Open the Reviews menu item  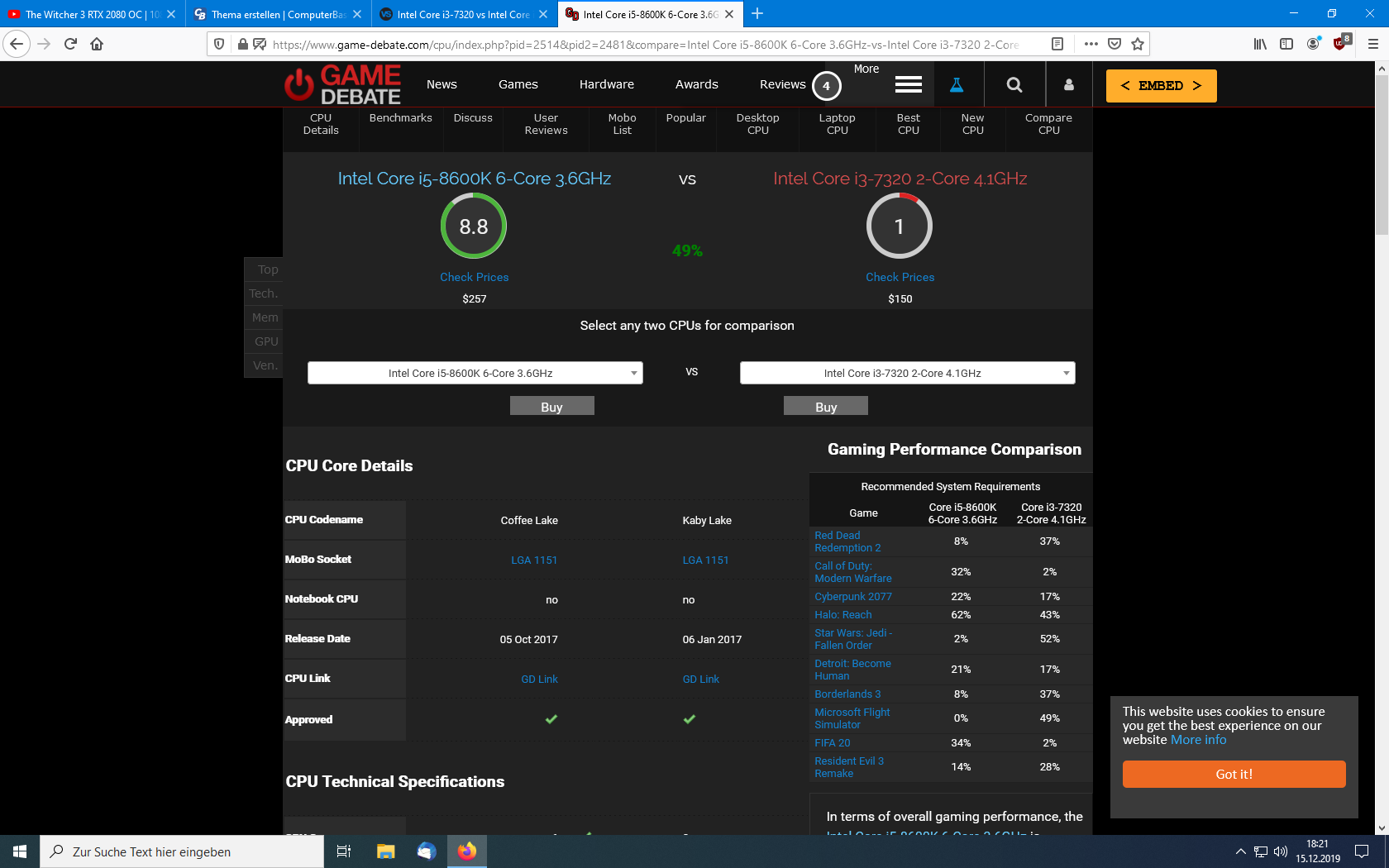point(783,84)
